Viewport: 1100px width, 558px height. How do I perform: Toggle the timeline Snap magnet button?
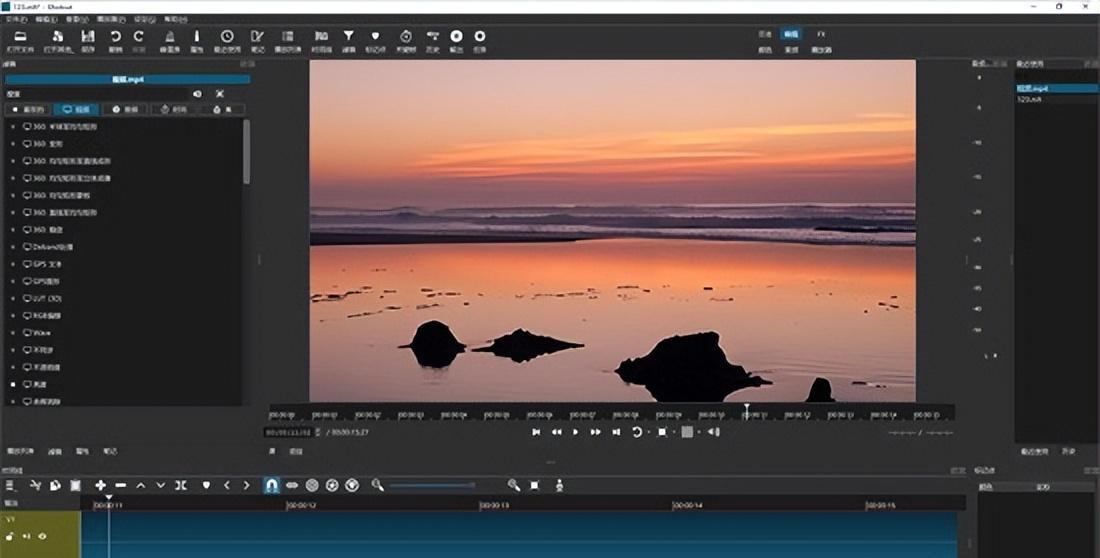tap(271, 485)
